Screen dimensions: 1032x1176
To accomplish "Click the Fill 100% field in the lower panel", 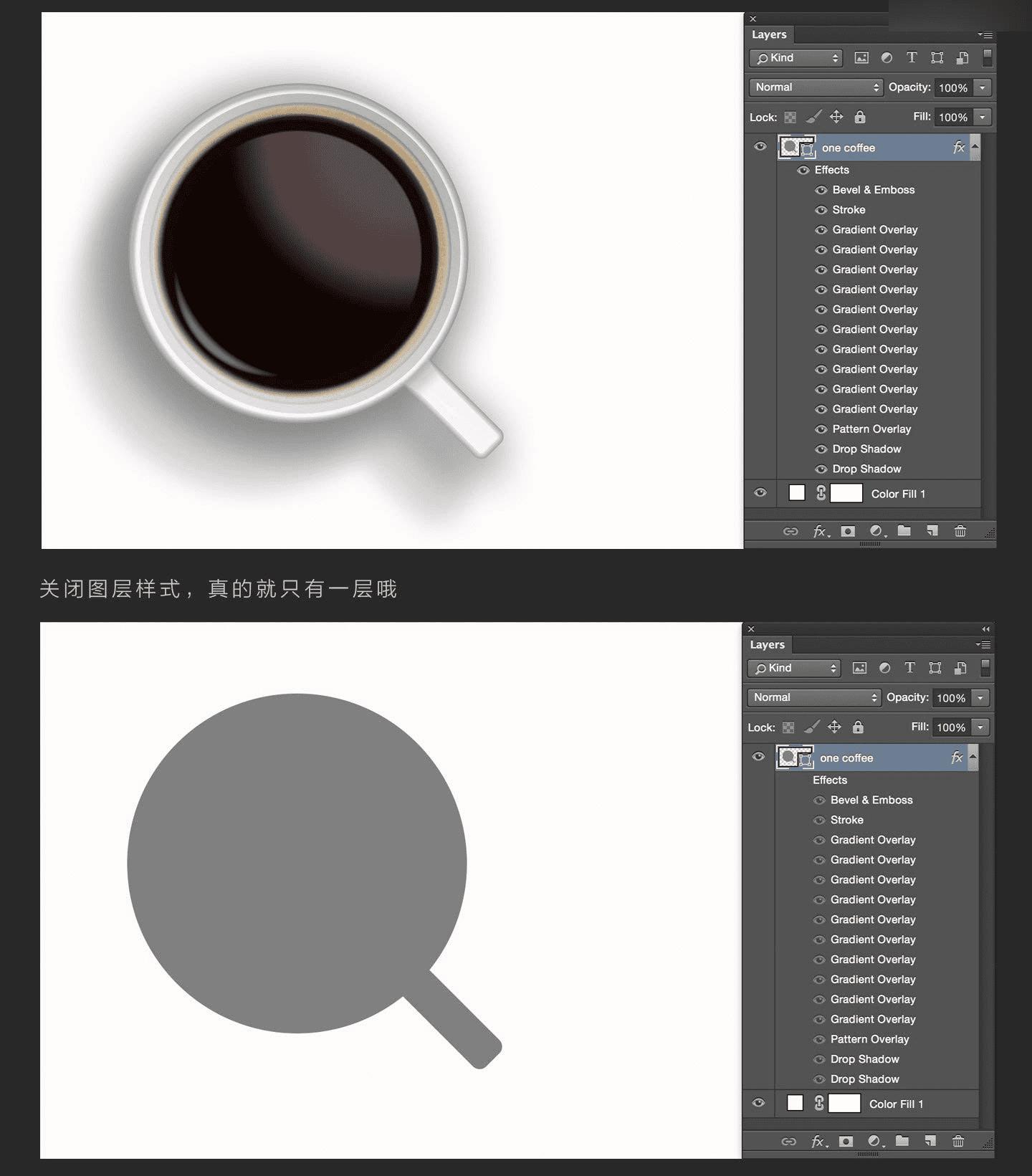I will tap(952, 727).
